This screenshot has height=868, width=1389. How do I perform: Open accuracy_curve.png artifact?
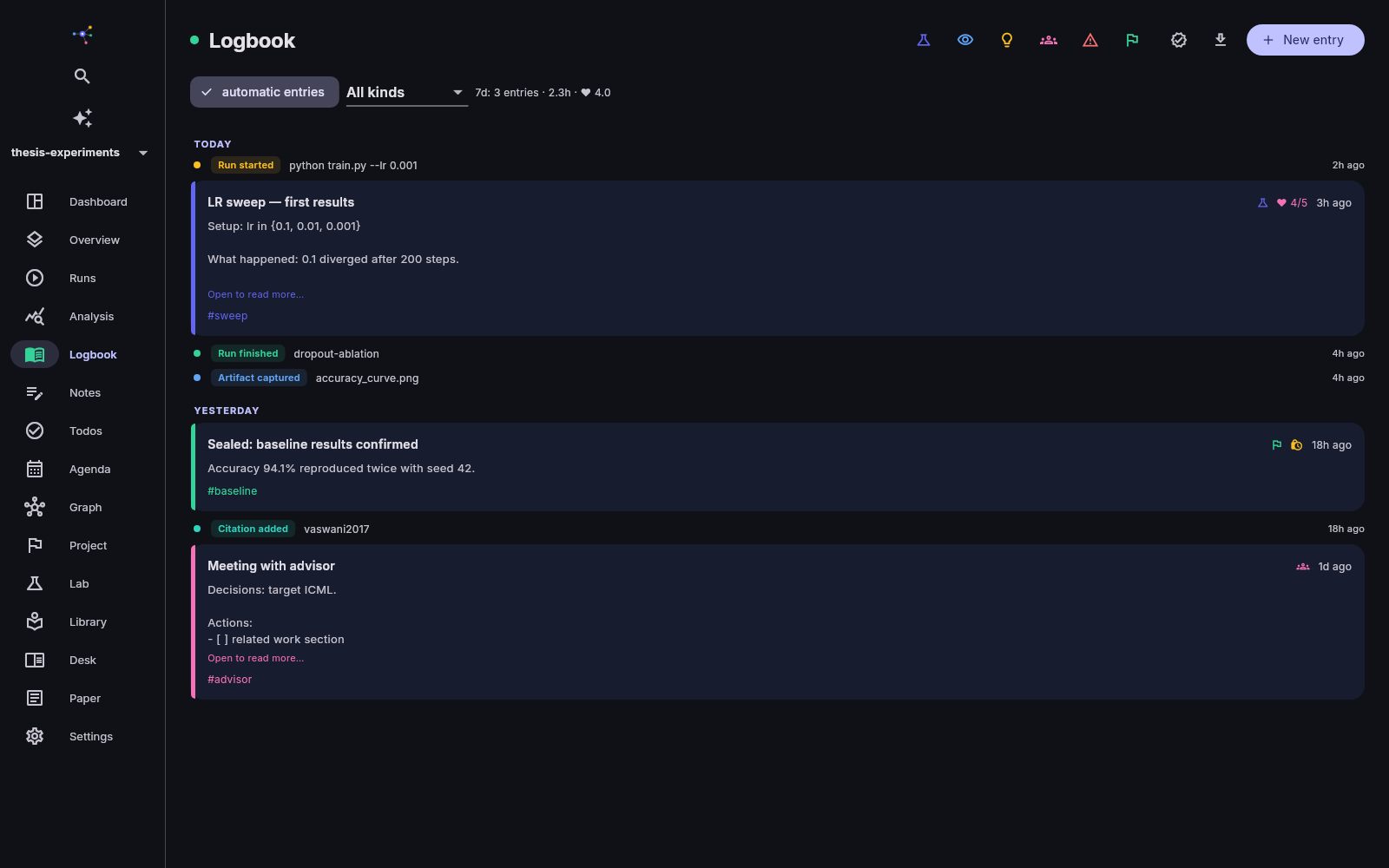367,378
